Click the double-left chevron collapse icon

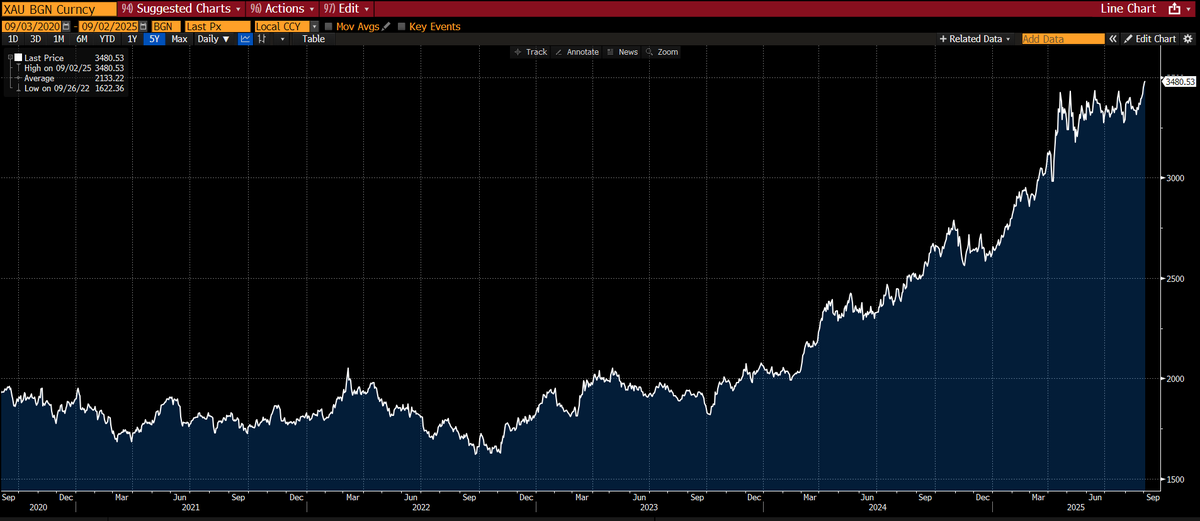pos(1113,39)
